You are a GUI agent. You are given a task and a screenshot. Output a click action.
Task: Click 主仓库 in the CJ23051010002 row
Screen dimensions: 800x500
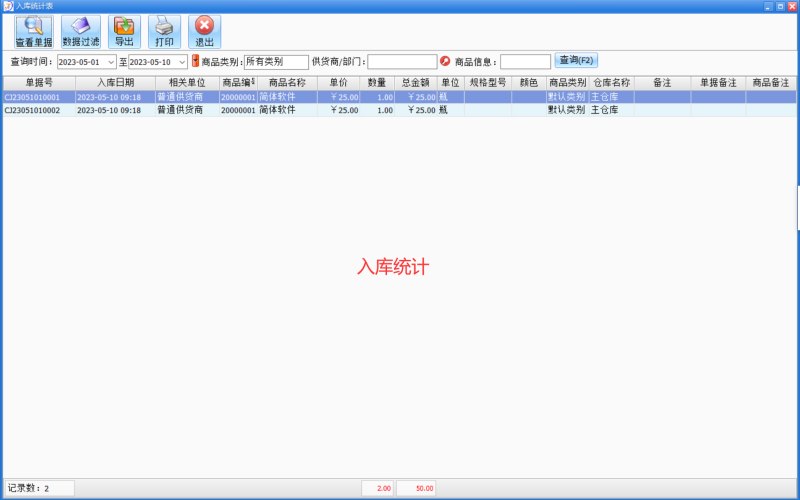pyautogui.click(x=605, y=110)
